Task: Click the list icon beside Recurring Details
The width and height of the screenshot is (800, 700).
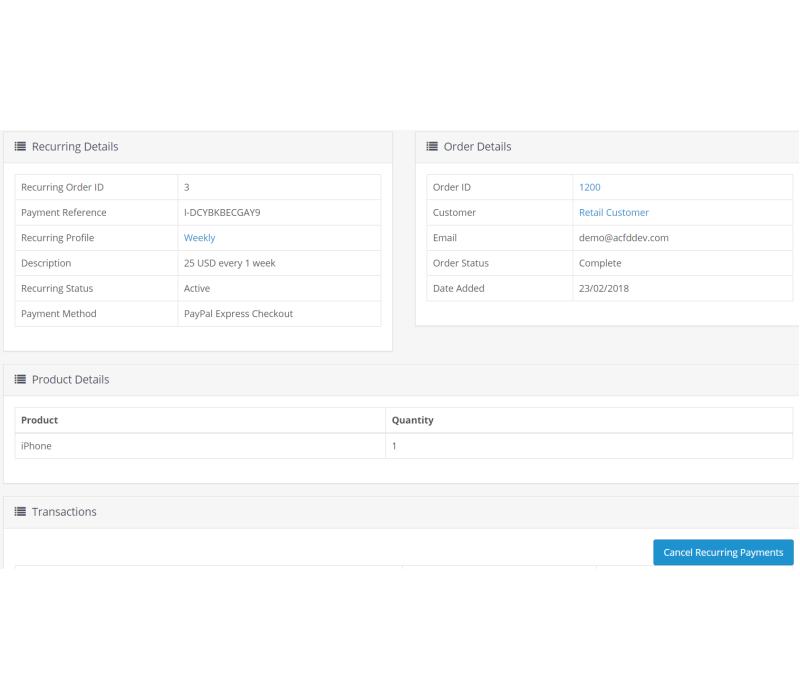Action: (20, 147)
